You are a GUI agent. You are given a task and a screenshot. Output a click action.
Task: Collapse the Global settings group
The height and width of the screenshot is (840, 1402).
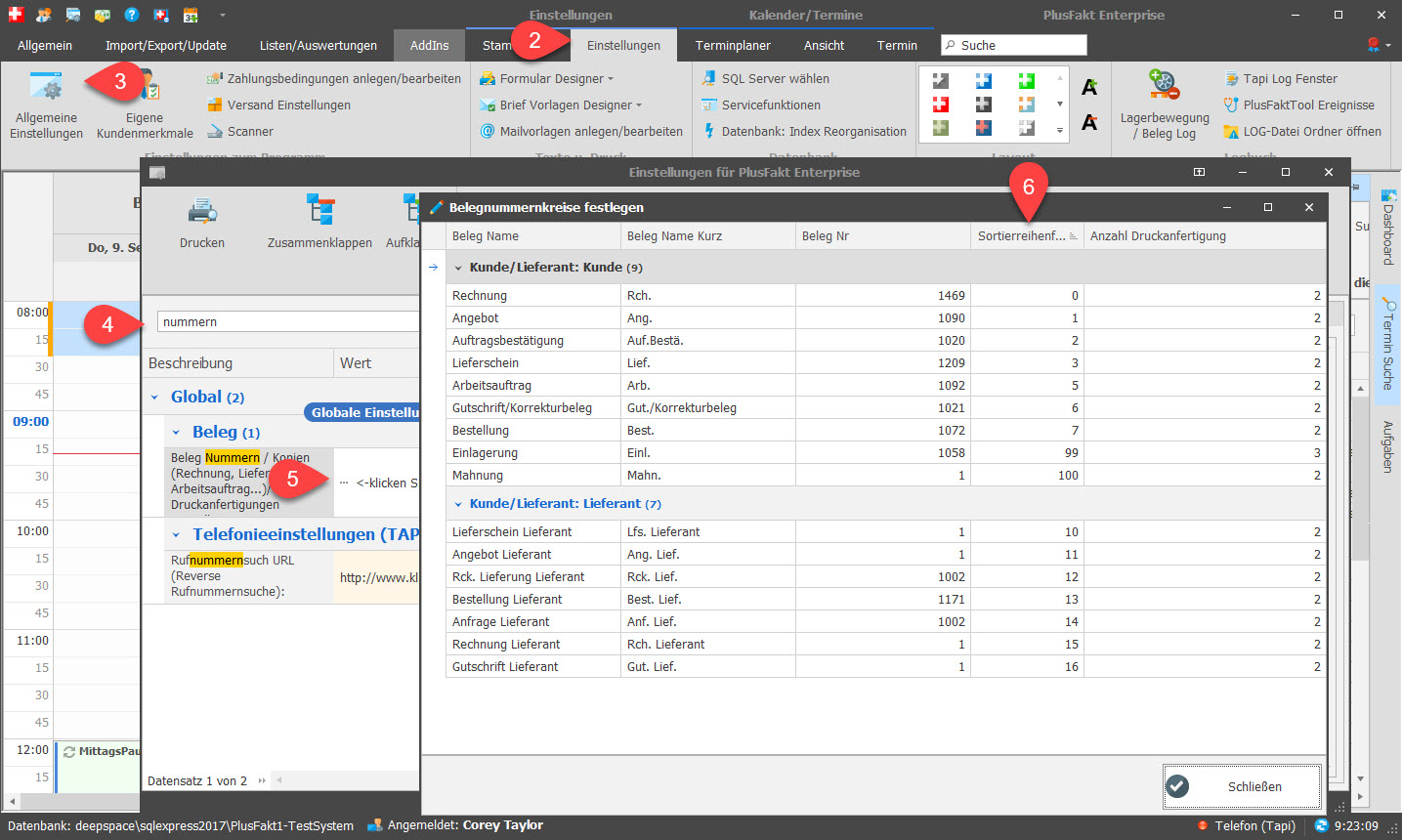tap(154, 398)
